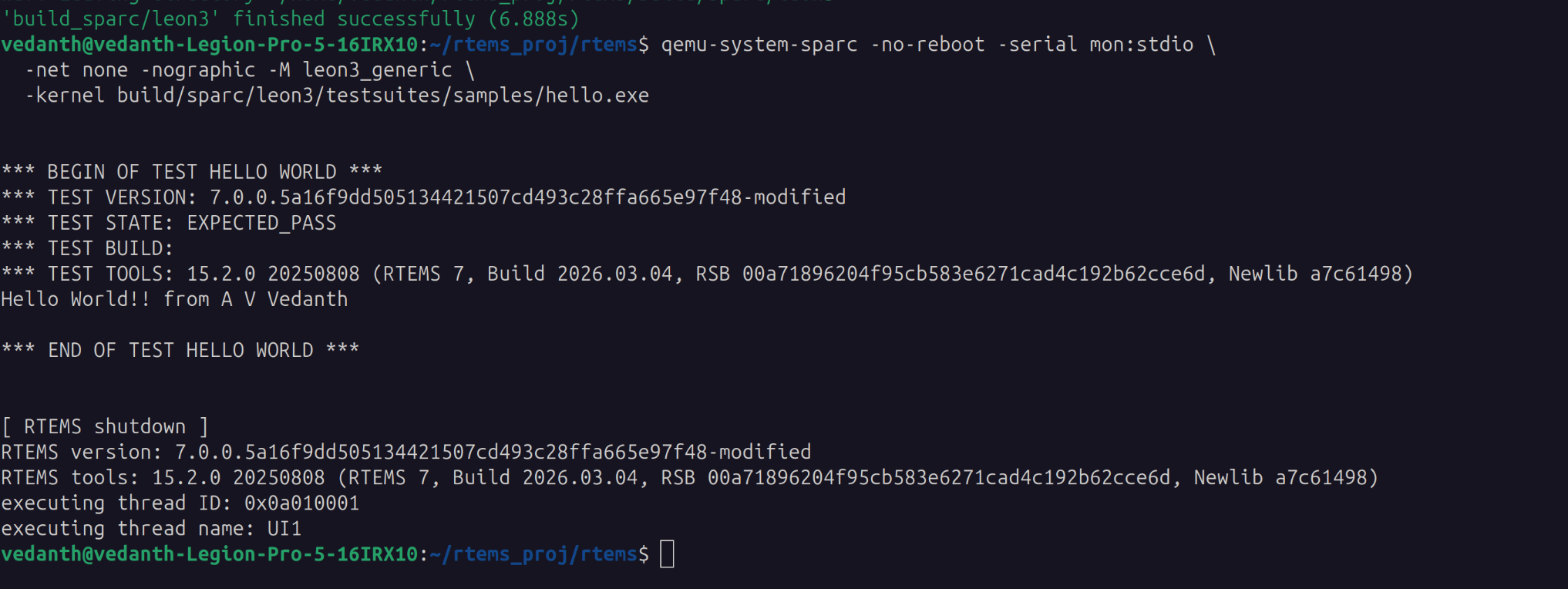Click the 'leon3_generic' machine name

(x=377, y=70)
